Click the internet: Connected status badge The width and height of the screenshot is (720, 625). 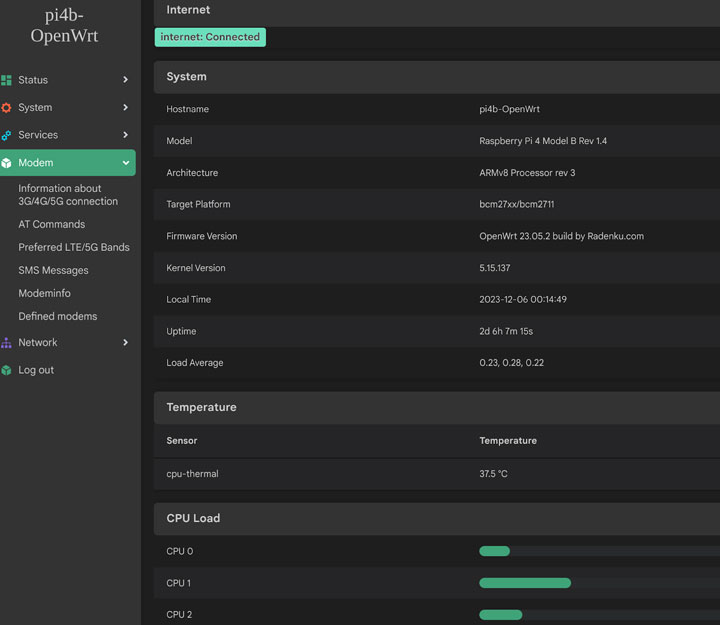pyautogui.click(x=210, y=37)
